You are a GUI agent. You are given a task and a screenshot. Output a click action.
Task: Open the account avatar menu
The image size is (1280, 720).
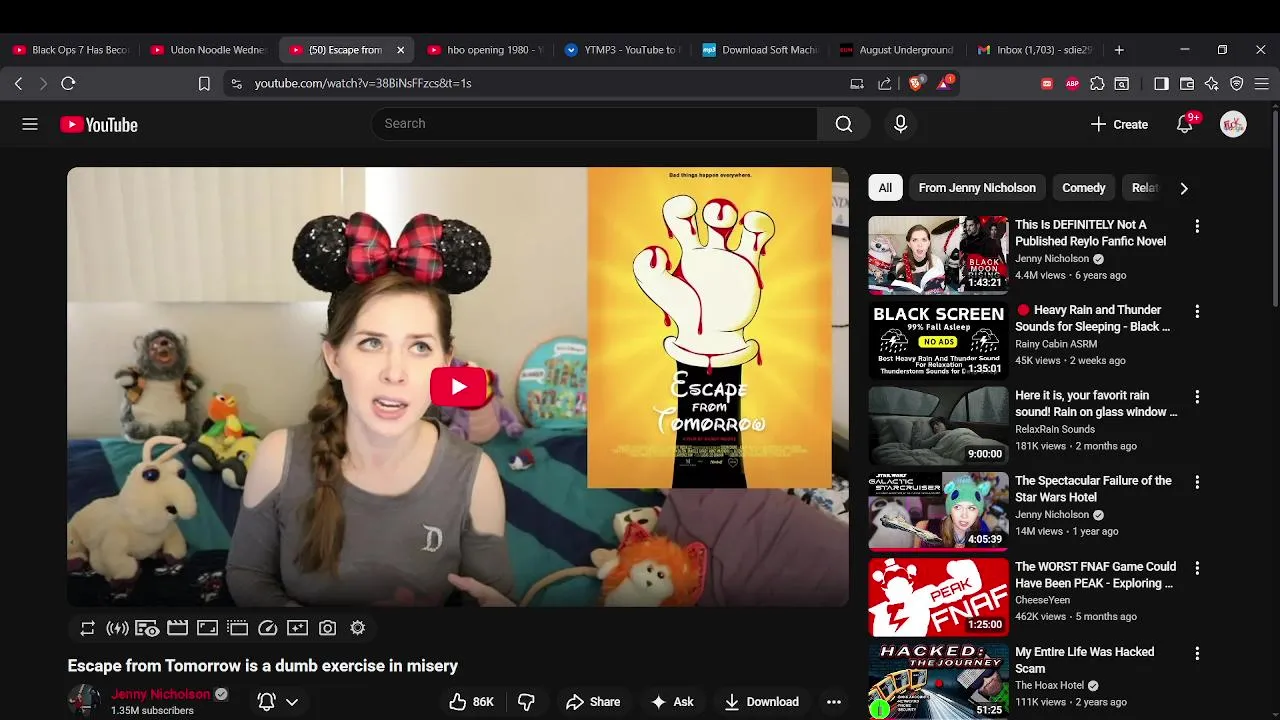point(1233,124)
